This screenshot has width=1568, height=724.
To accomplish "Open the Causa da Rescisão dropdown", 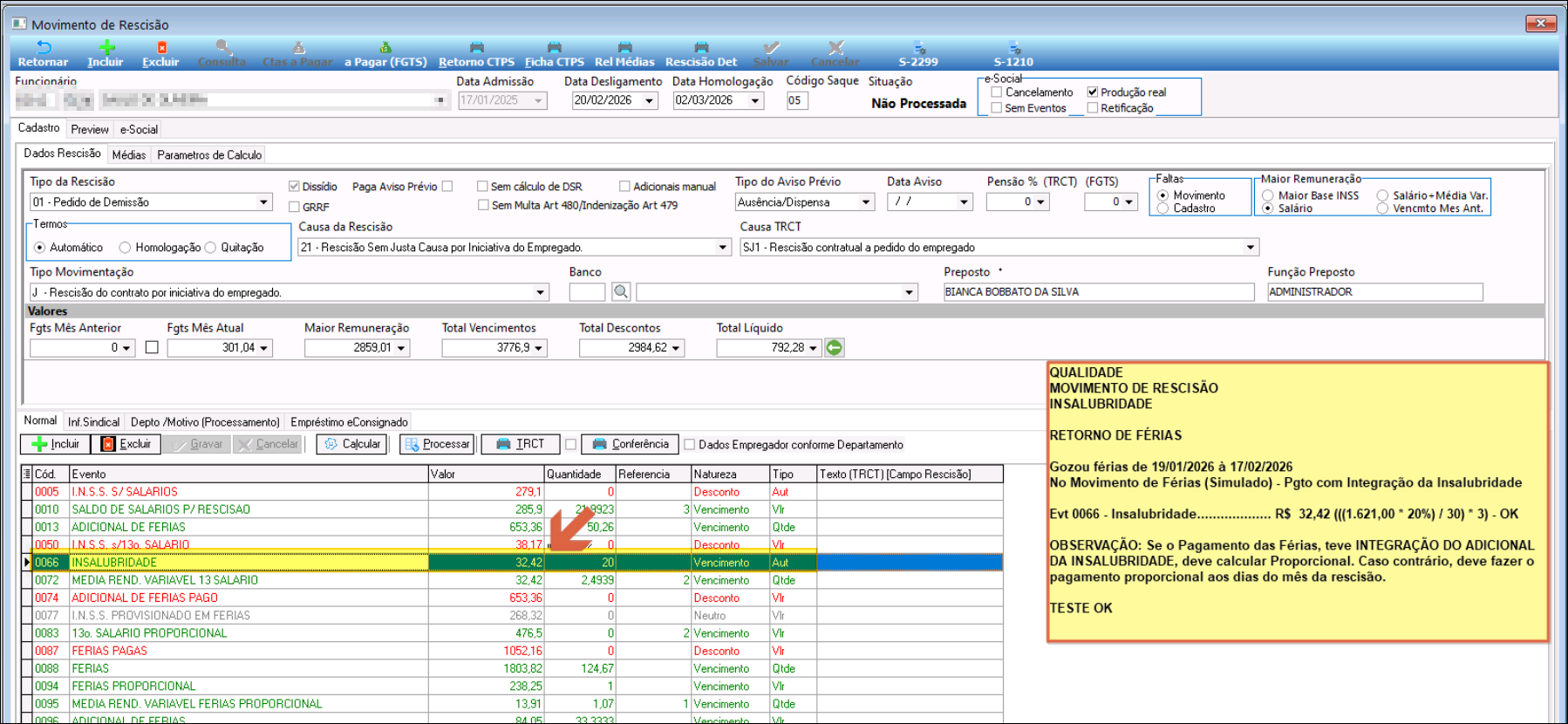I will tap(722, 248).
